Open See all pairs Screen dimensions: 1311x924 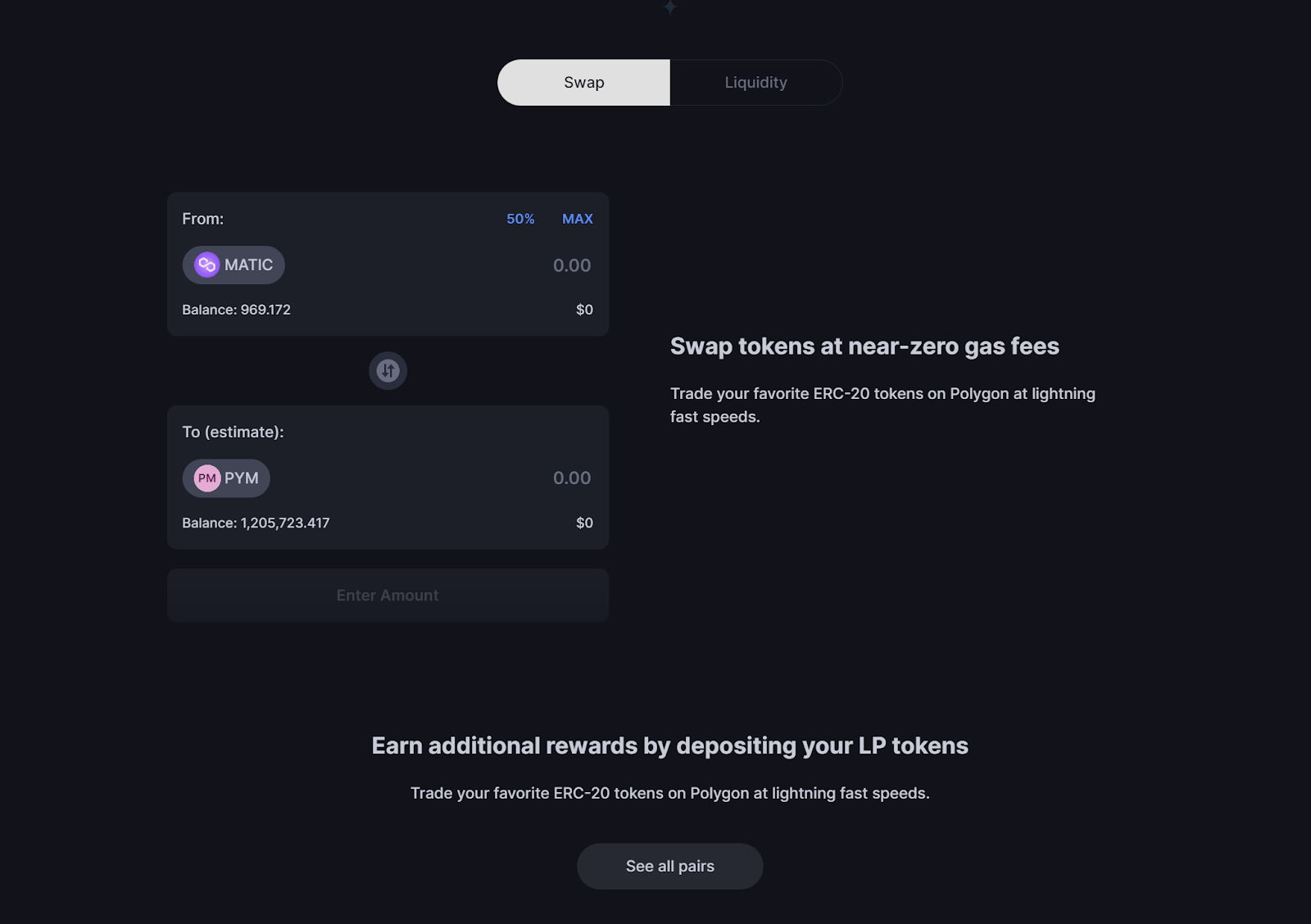pos(669,866)
